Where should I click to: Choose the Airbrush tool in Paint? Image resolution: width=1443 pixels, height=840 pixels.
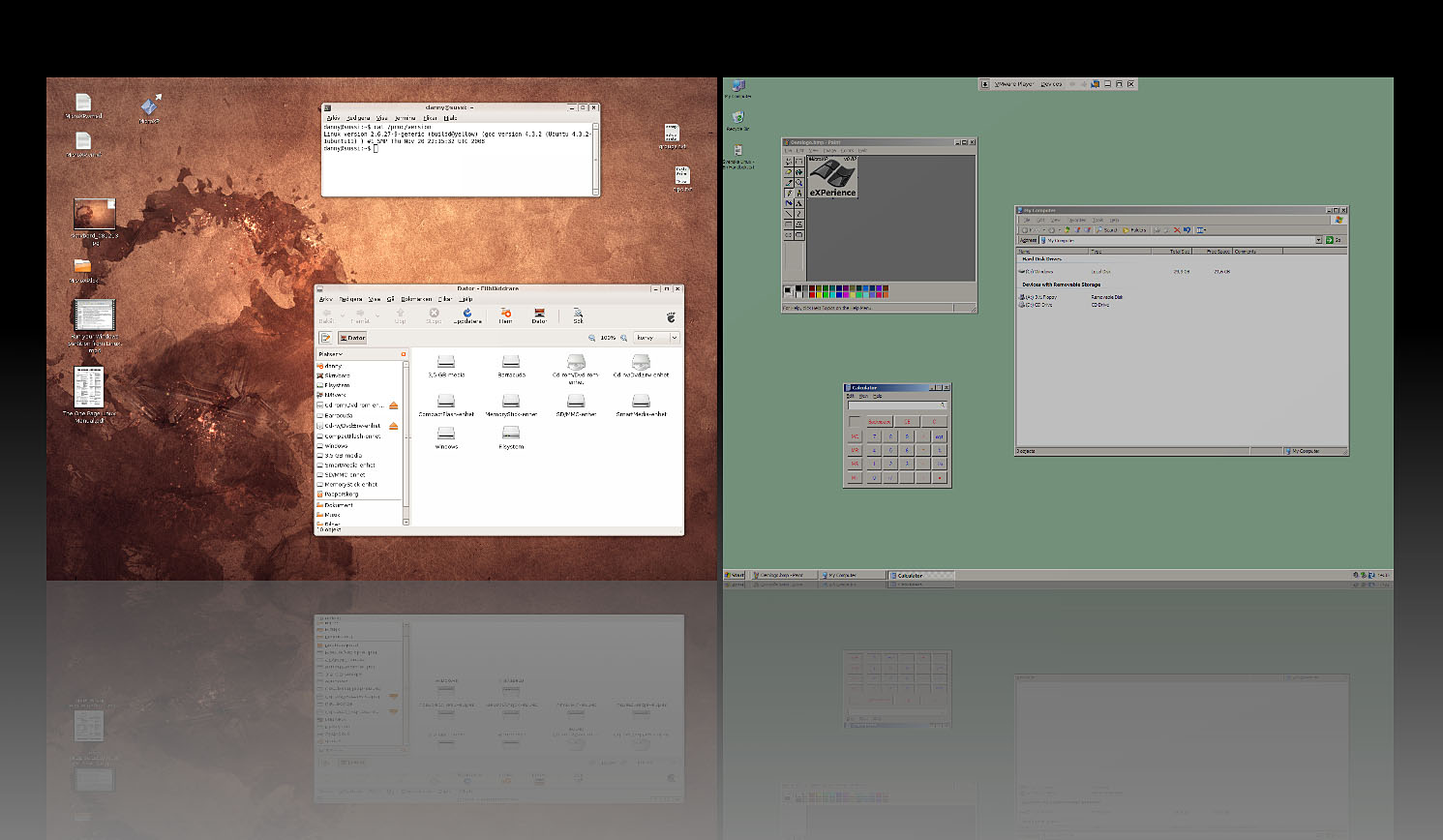coord(789,204)
